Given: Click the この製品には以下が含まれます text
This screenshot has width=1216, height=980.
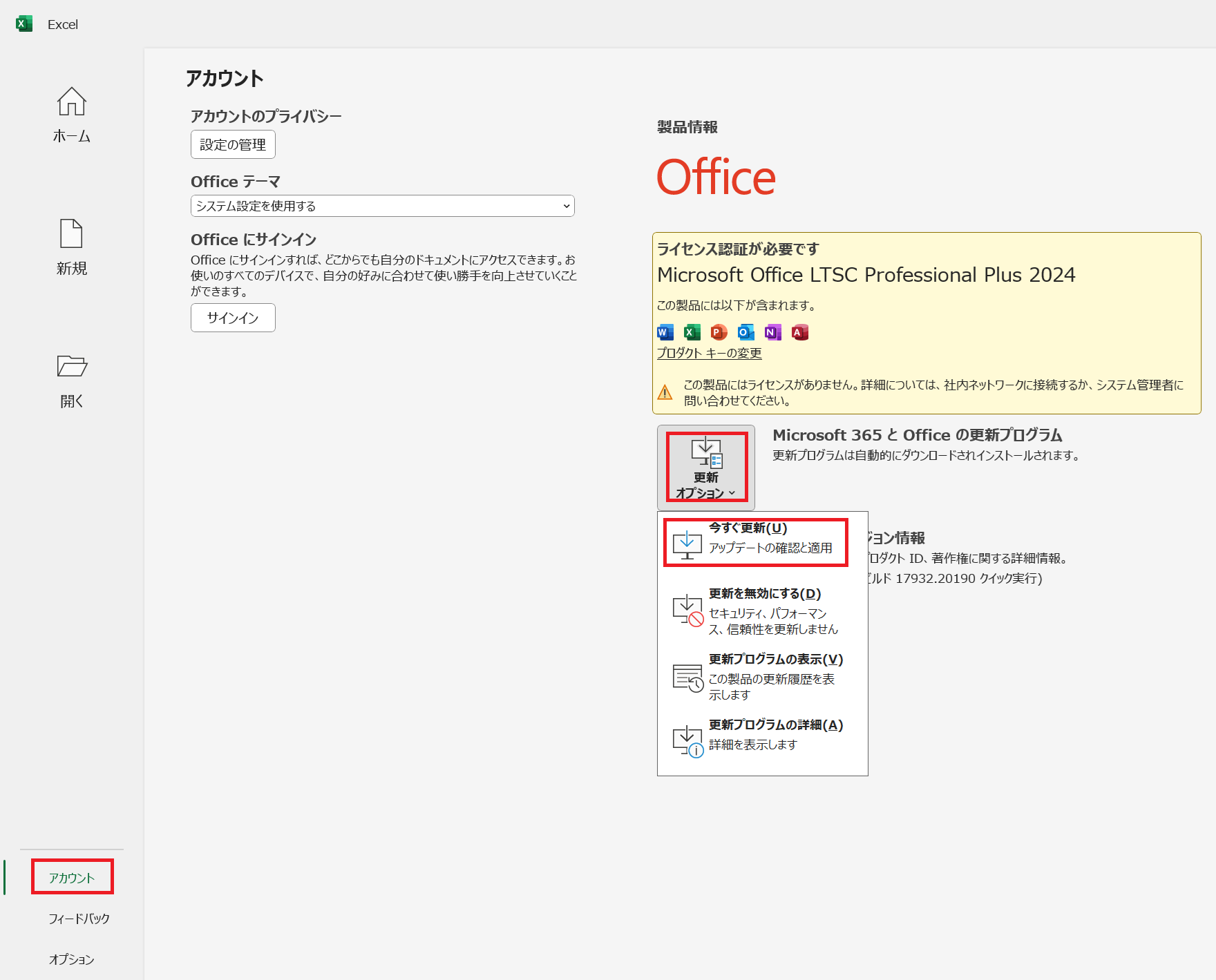Looking at the screenshot, I should (x=737, y=305).
